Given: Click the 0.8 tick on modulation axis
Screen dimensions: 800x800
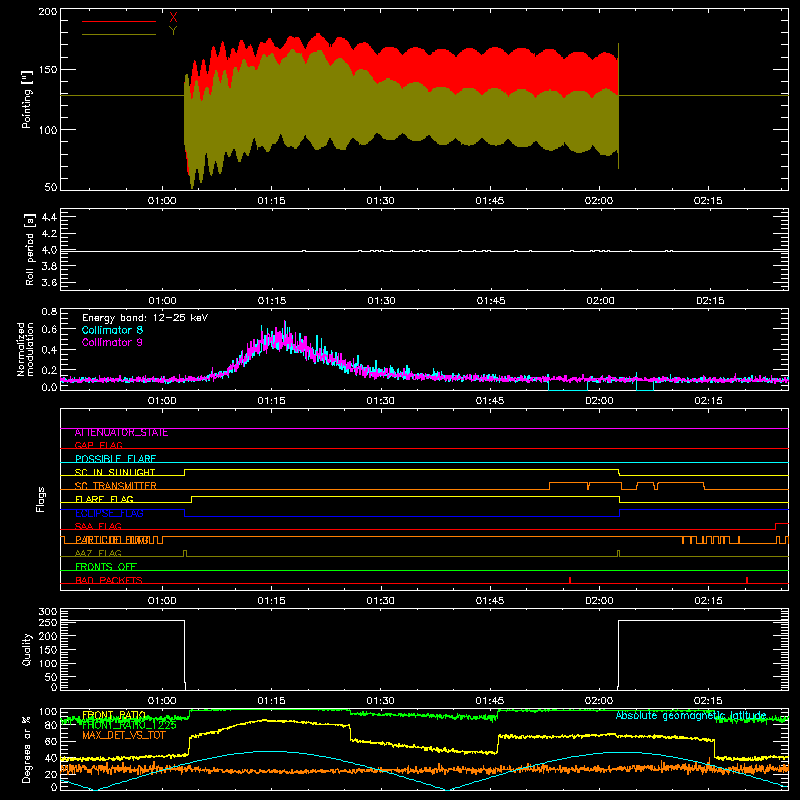Looking at the screenshot, I should (48, 311).
